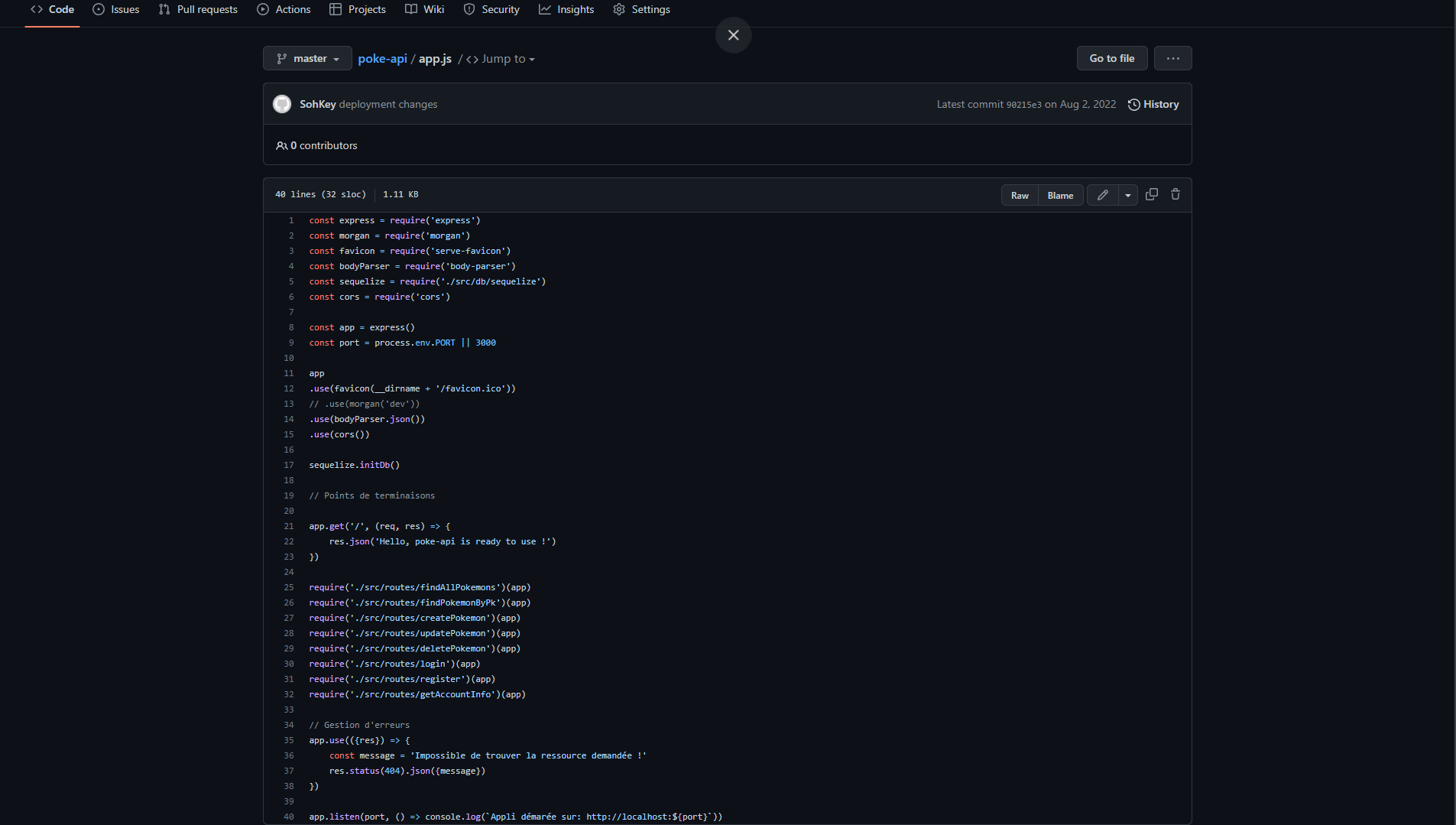Click the "// Gestion d'erreurs" comment
Image resolution: width=1456 pixels, height=825 pixels.
359,725
